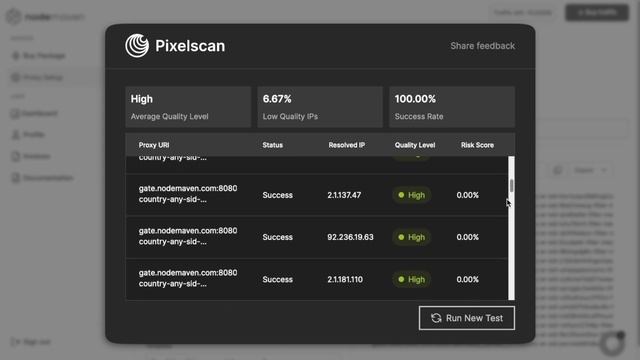
Task: Click Success status in the 2.1.137.47 row
Action: (278, 195)
